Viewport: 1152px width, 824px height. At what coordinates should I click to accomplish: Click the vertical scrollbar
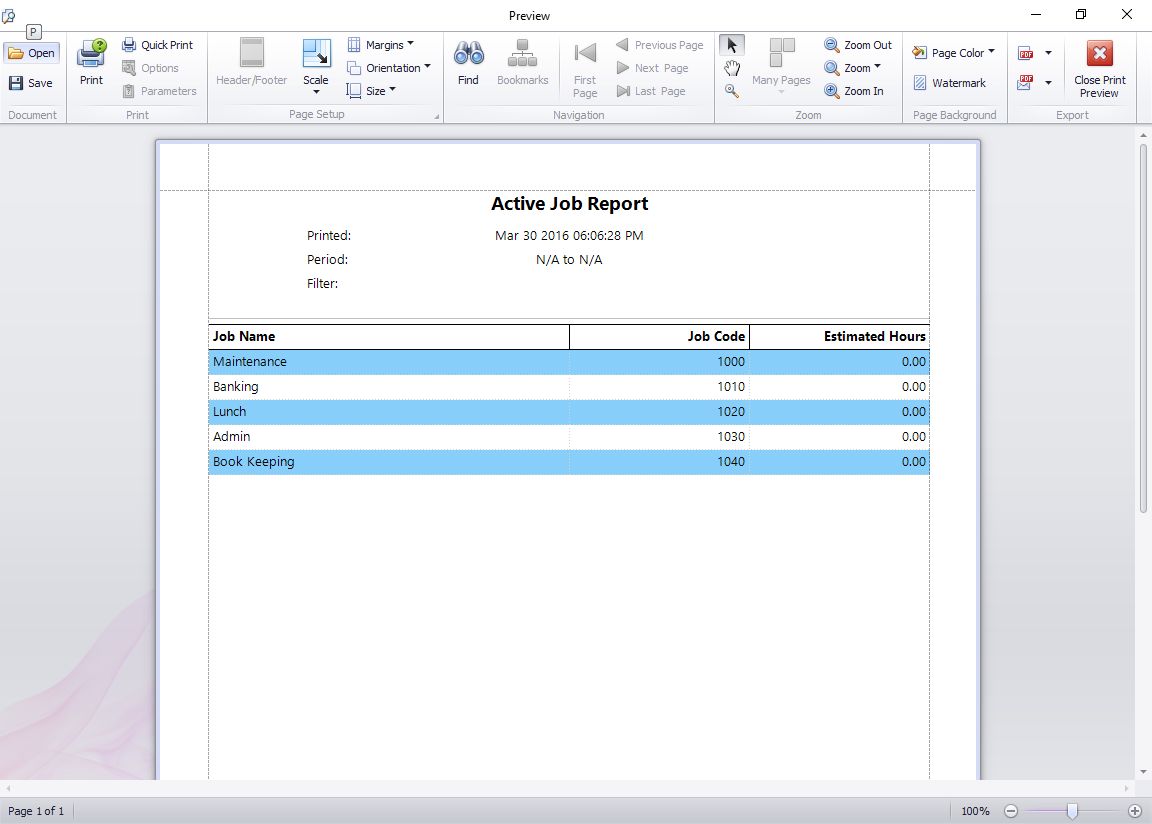pyautogui.click(x=1143, y=329)
